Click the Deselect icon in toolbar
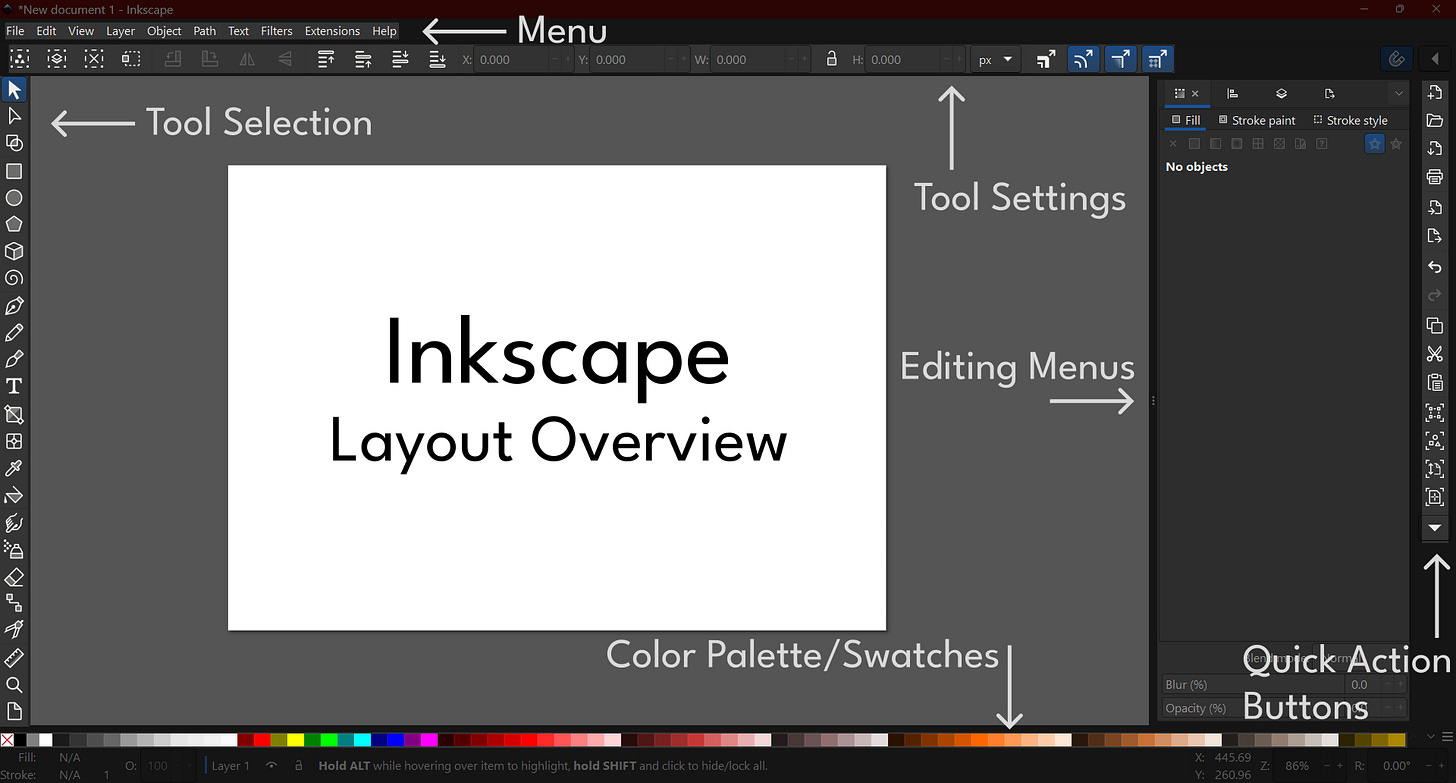1456x783 pixels. [x=93, y=59]
